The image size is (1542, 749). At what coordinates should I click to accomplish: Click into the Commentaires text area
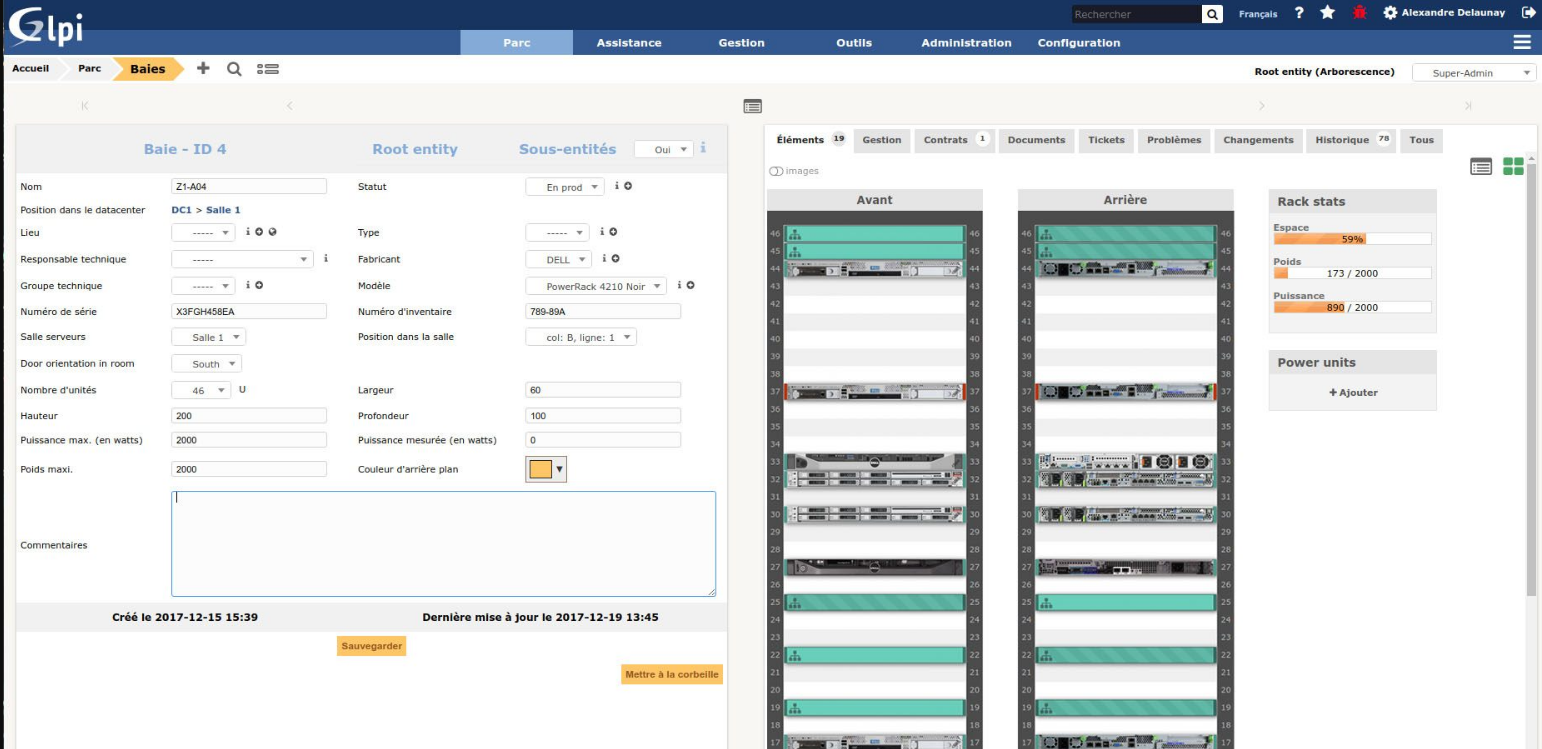click(x=443, y=544)
